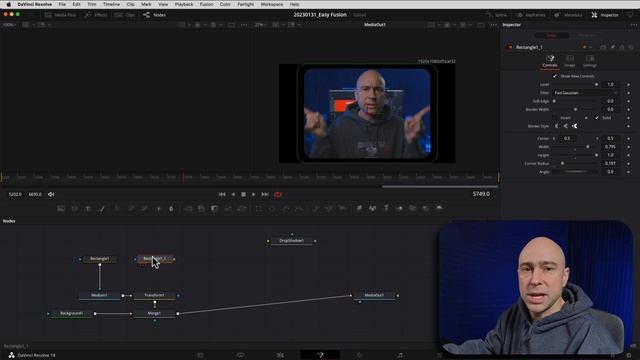640x360 pixels.
Task: Open the left viewer 100% zoom dropdown
Action: pyautogui.click(x=9, y=25)
